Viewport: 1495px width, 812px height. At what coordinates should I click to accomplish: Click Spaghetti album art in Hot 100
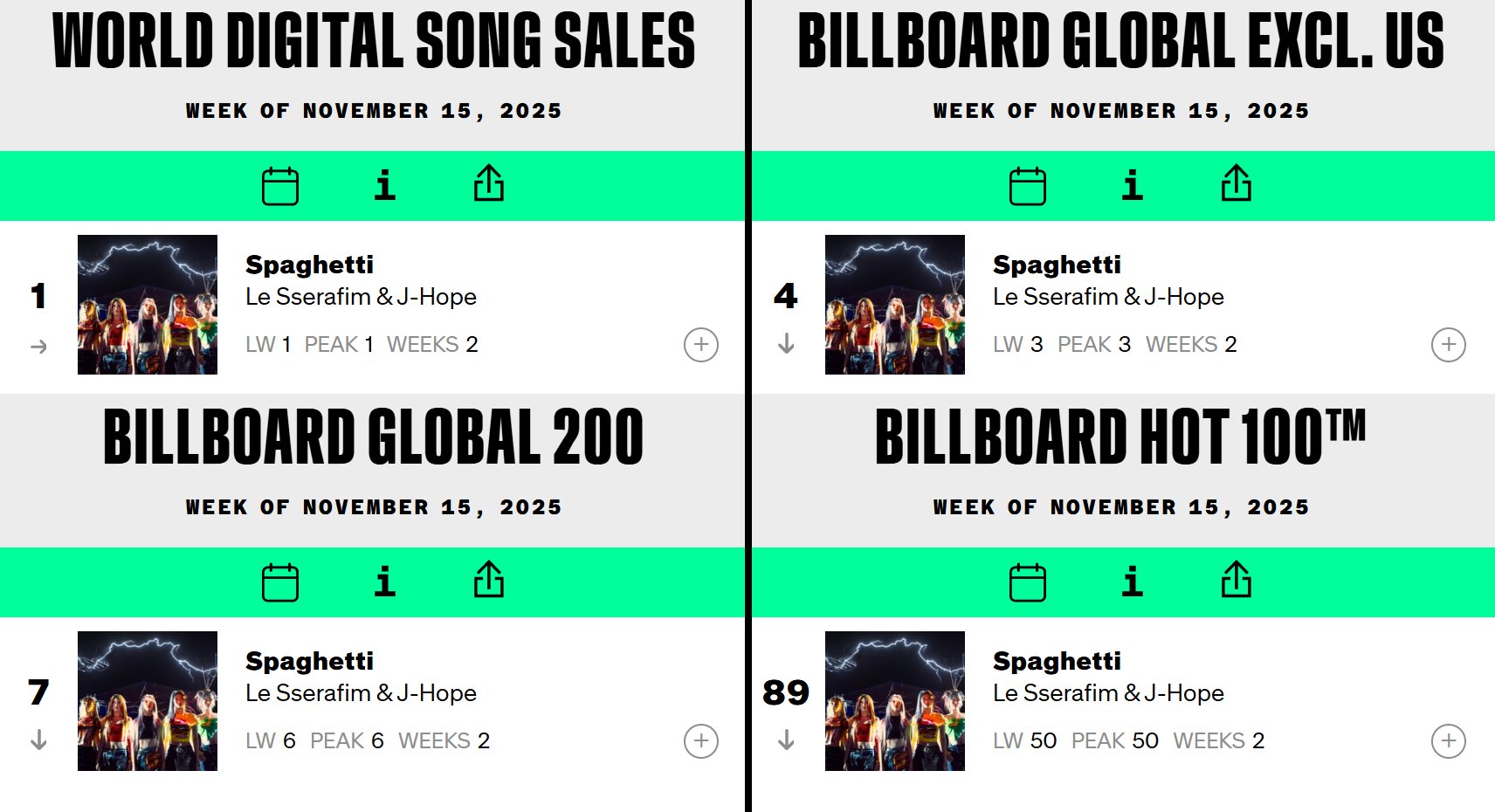pos(895,701)
